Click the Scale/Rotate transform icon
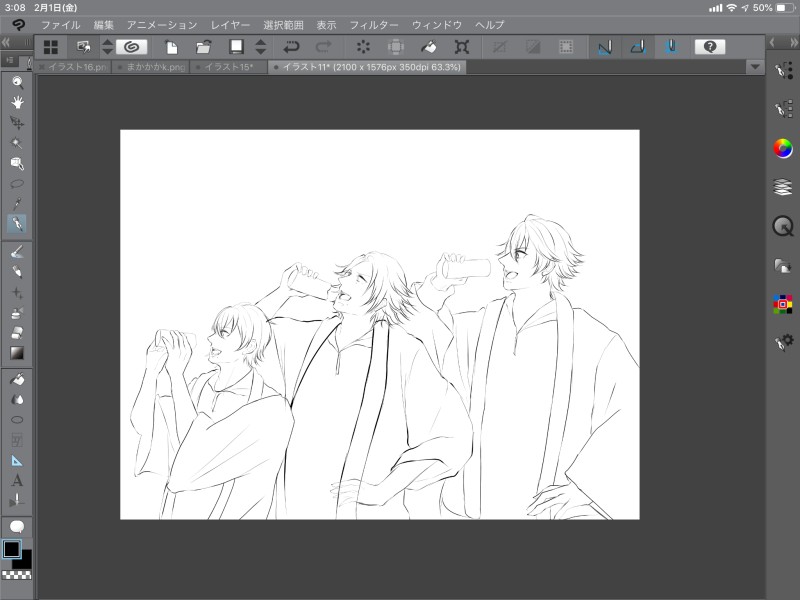 pos(462,47)
